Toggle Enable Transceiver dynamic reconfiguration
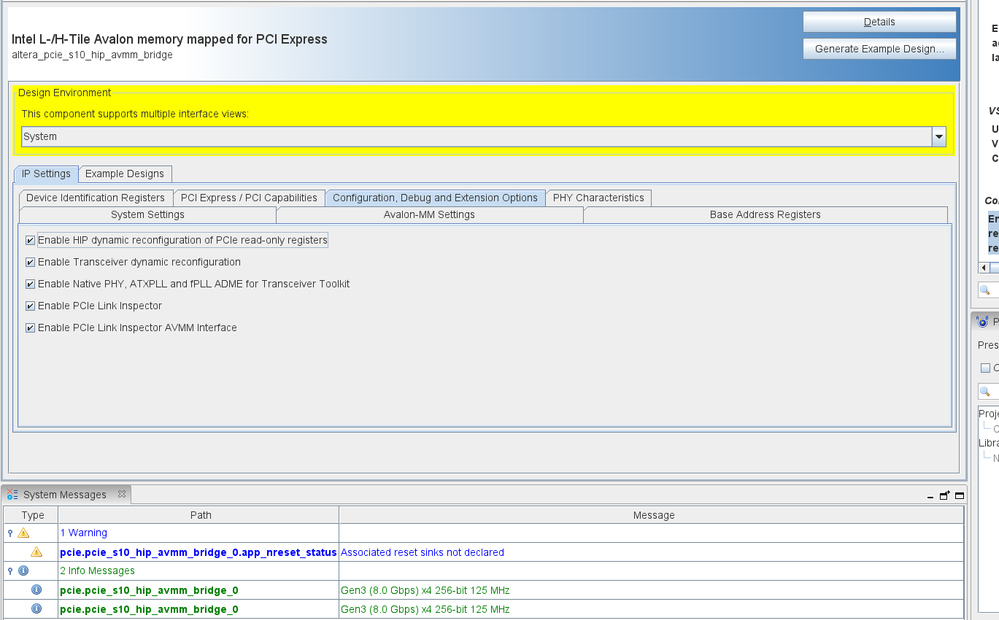This screenshot has height=620, width=999. pos(30,262)
